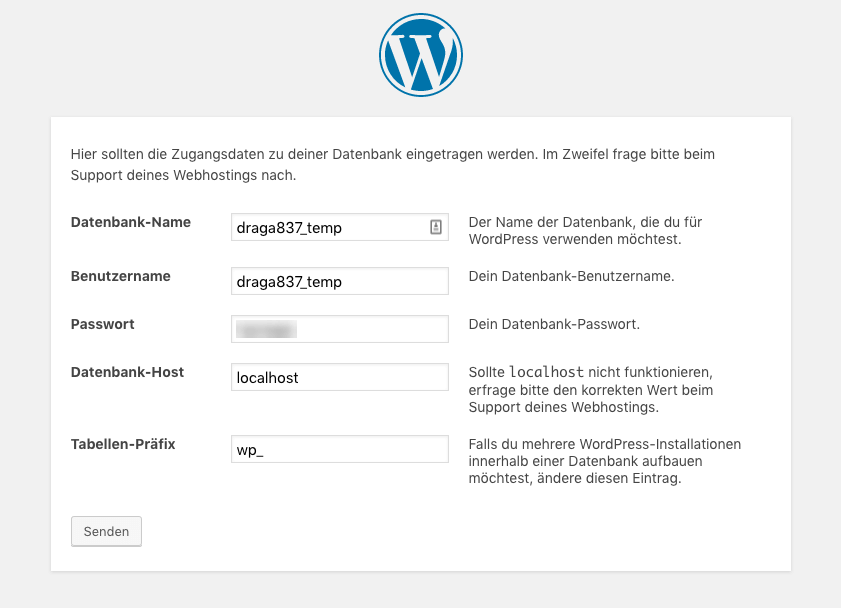Click the Datenbank-Name label
The image size is (841, 608).
tap(131, 223)
